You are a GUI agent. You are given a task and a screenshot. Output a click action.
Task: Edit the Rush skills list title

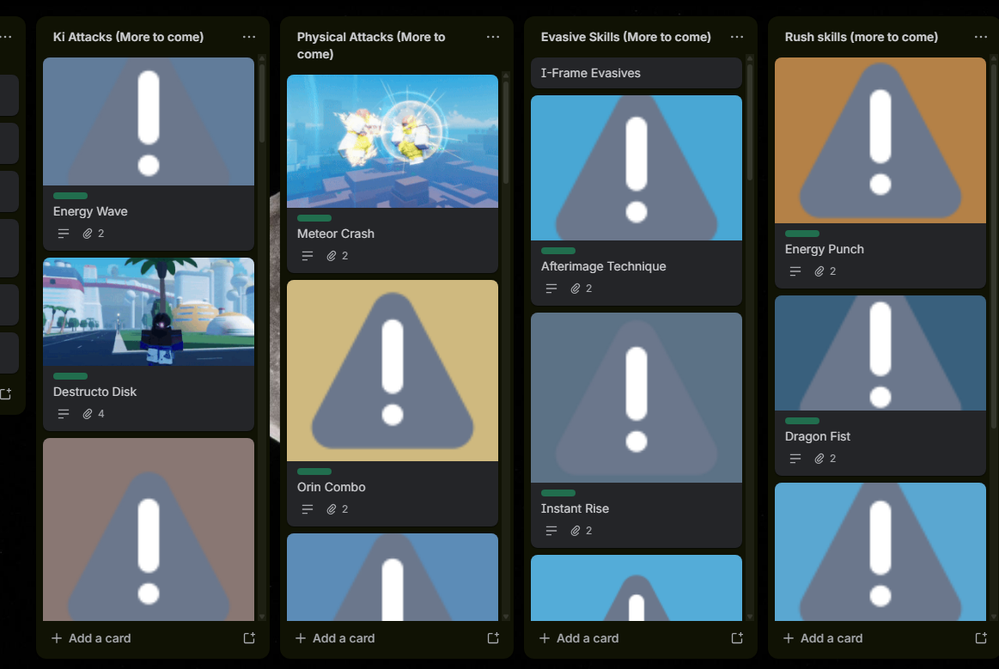pyautogui.click(x=861, y=37)
